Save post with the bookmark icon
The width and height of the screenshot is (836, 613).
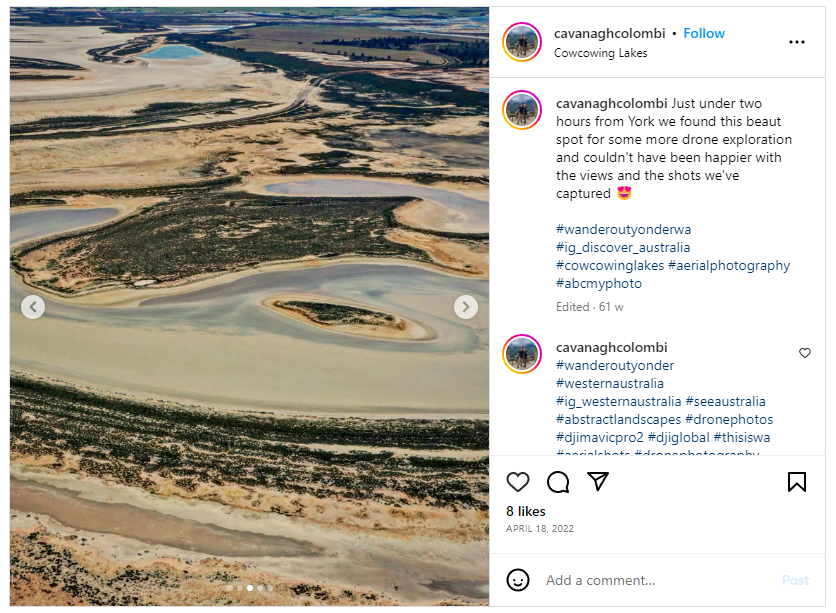(797, 482)
